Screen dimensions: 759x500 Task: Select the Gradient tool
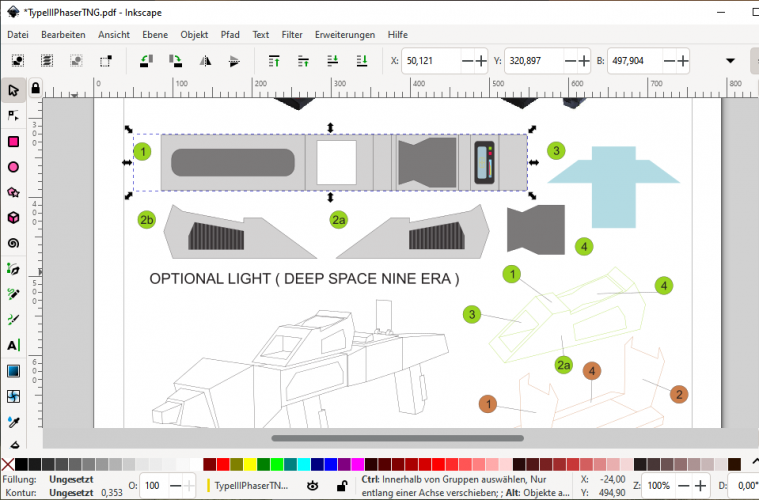pos(14,371)
